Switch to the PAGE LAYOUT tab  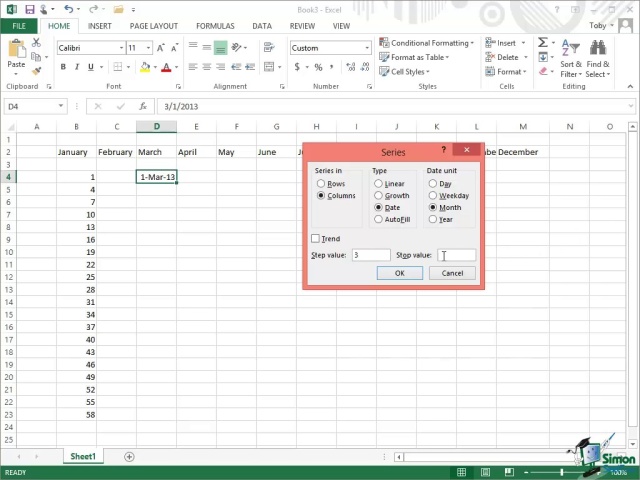coord(153,26)
